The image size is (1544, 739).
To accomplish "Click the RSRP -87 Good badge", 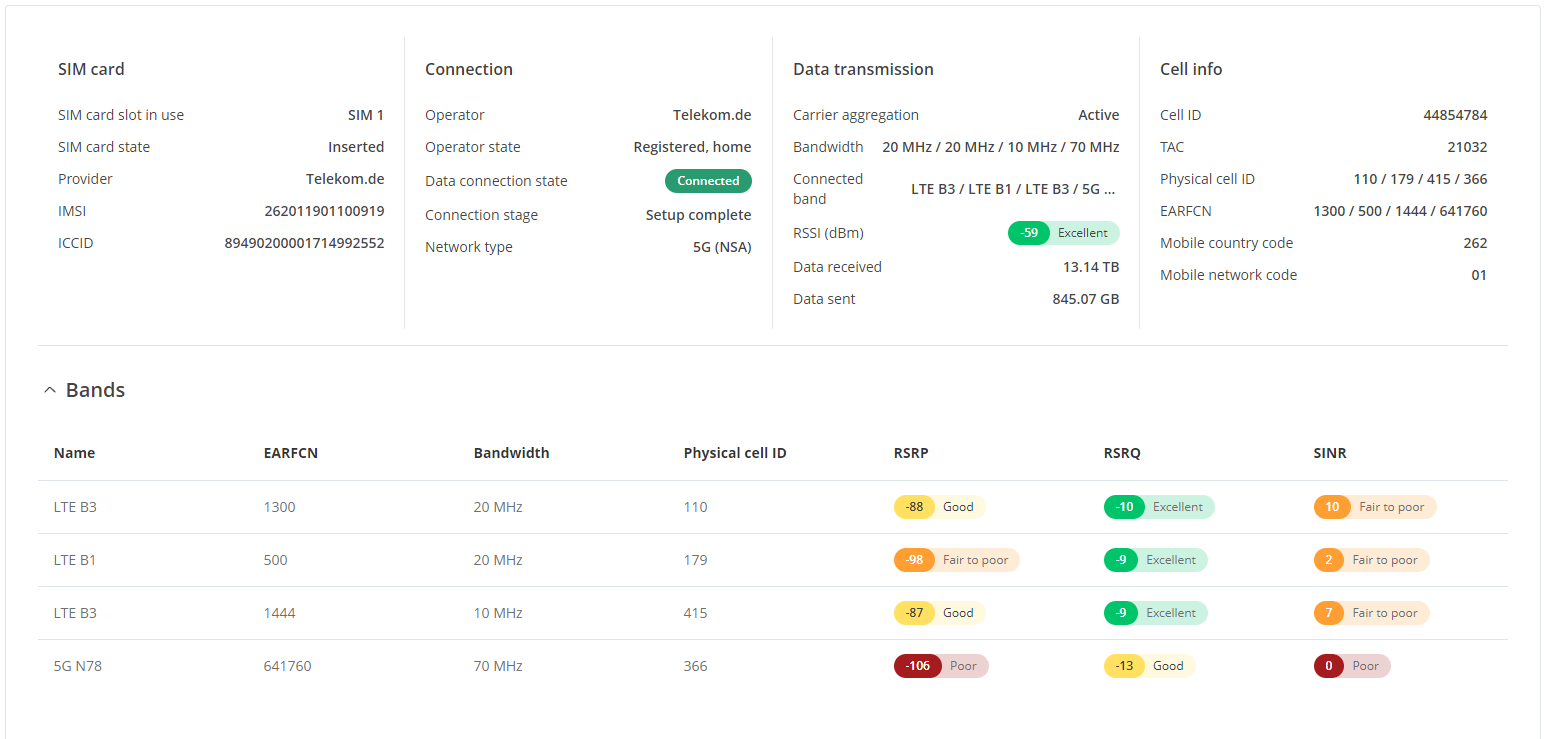I will coord(939,613).
